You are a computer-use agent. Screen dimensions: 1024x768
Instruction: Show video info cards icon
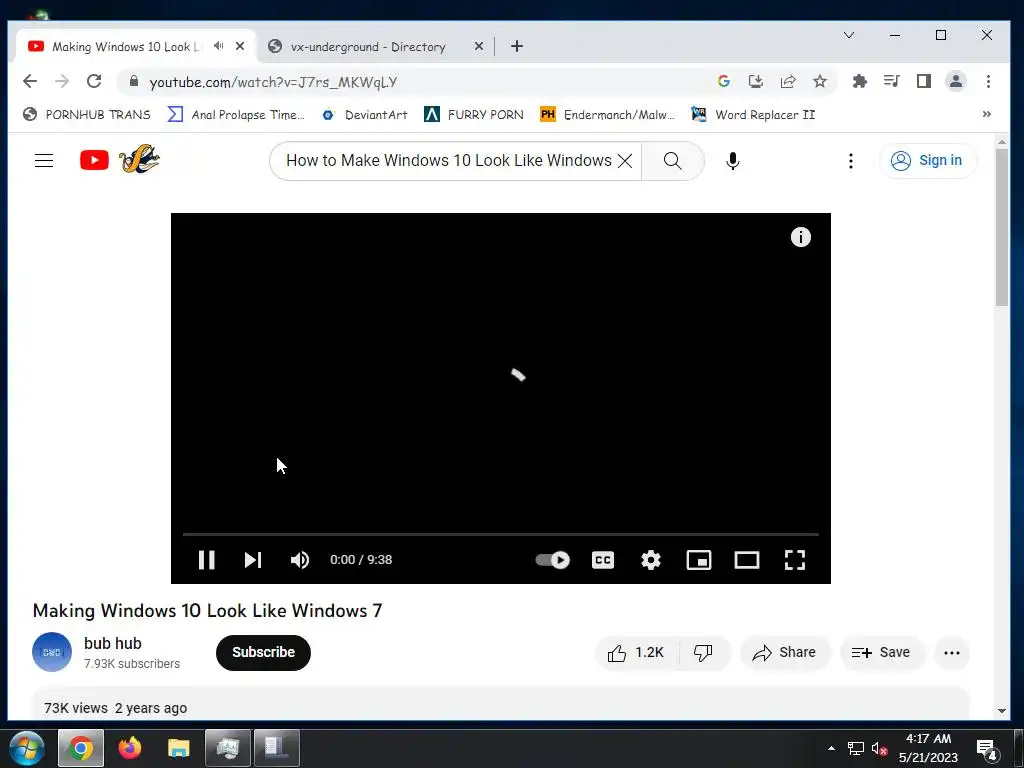801,237
